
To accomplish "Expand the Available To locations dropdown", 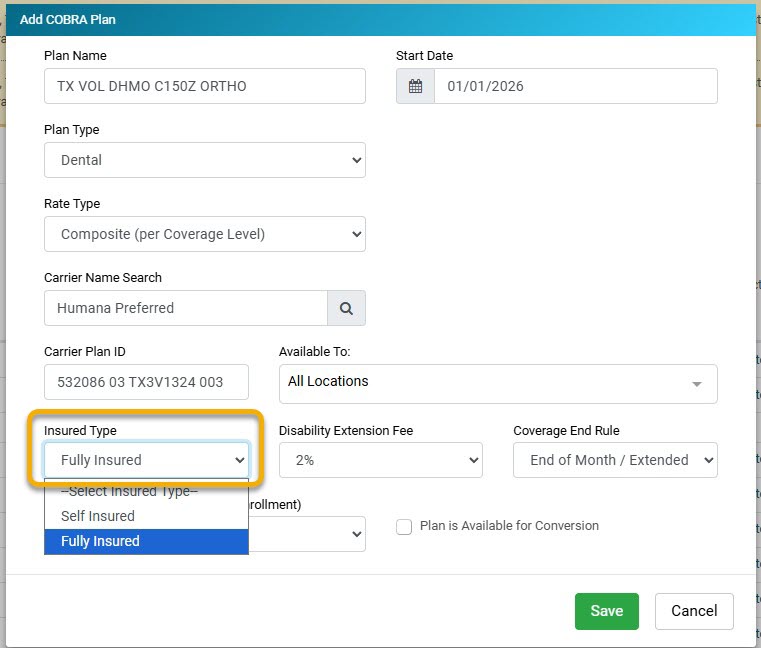I will click(x=497, y=383).
